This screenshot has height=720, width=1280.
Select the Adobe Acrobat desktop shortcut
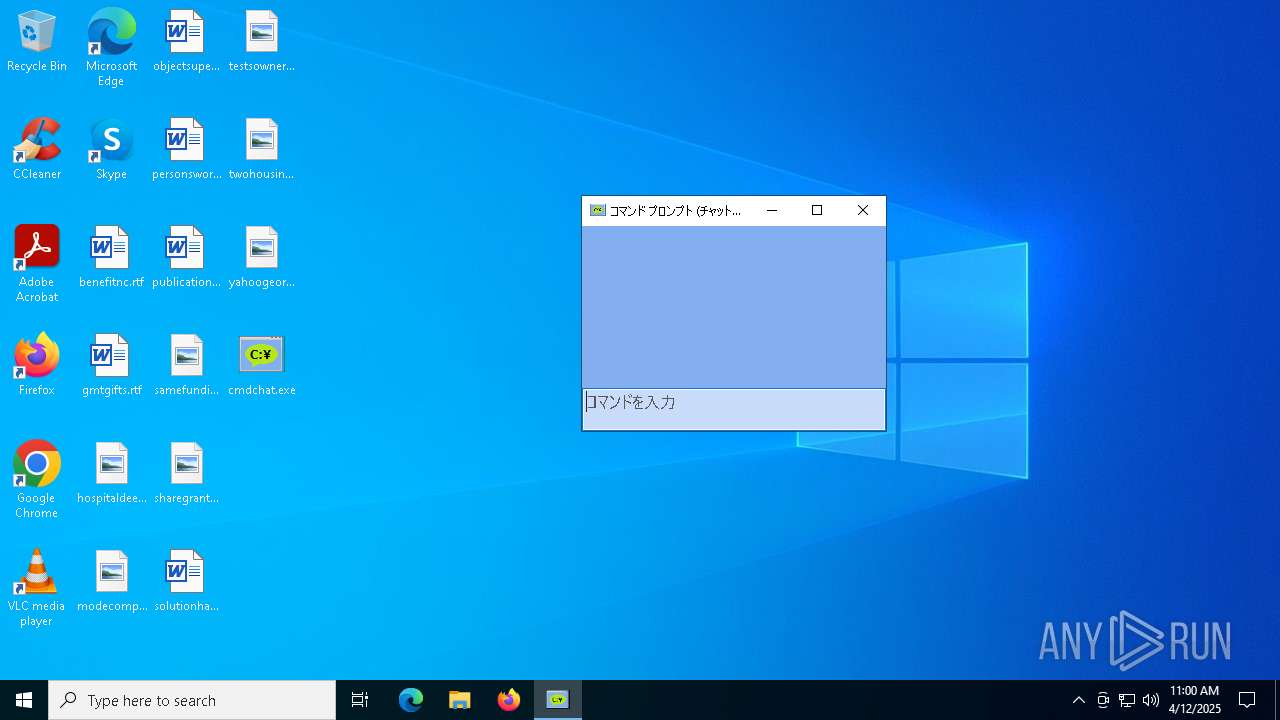(37, 264)
